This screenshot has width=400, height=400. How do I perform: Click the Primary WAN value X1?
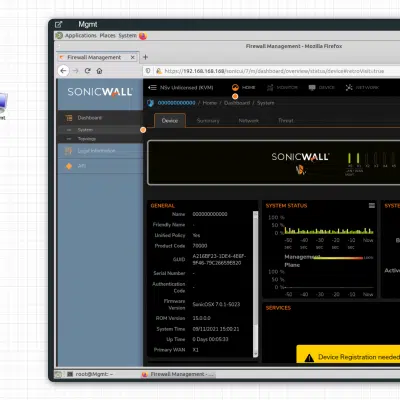pyautogui.click(x=195, y=350)
